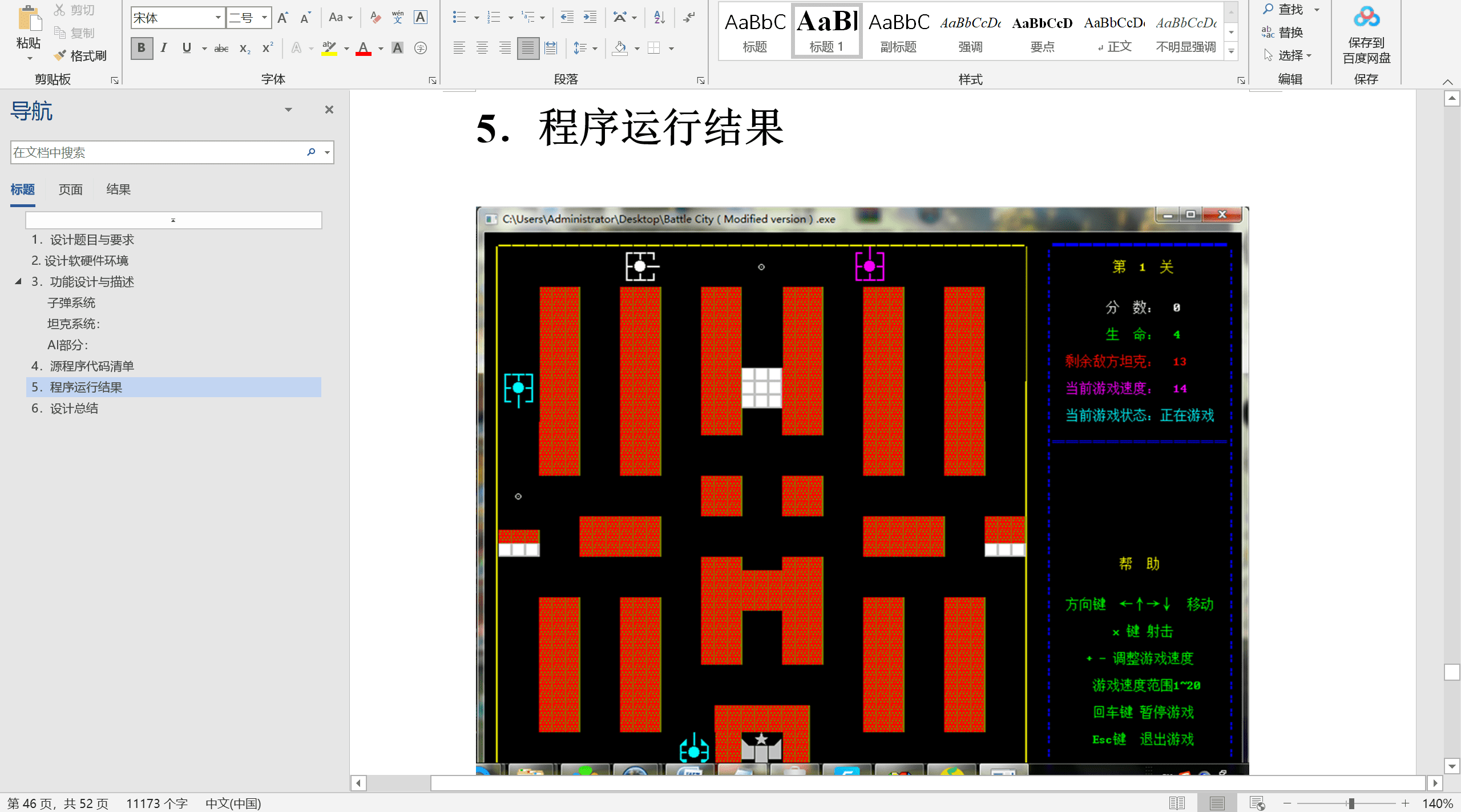The height and width of the screenshot is (812, 1461).
Task: Switch to Read Mode view in status bar
Action: (x=1177, y=803)
